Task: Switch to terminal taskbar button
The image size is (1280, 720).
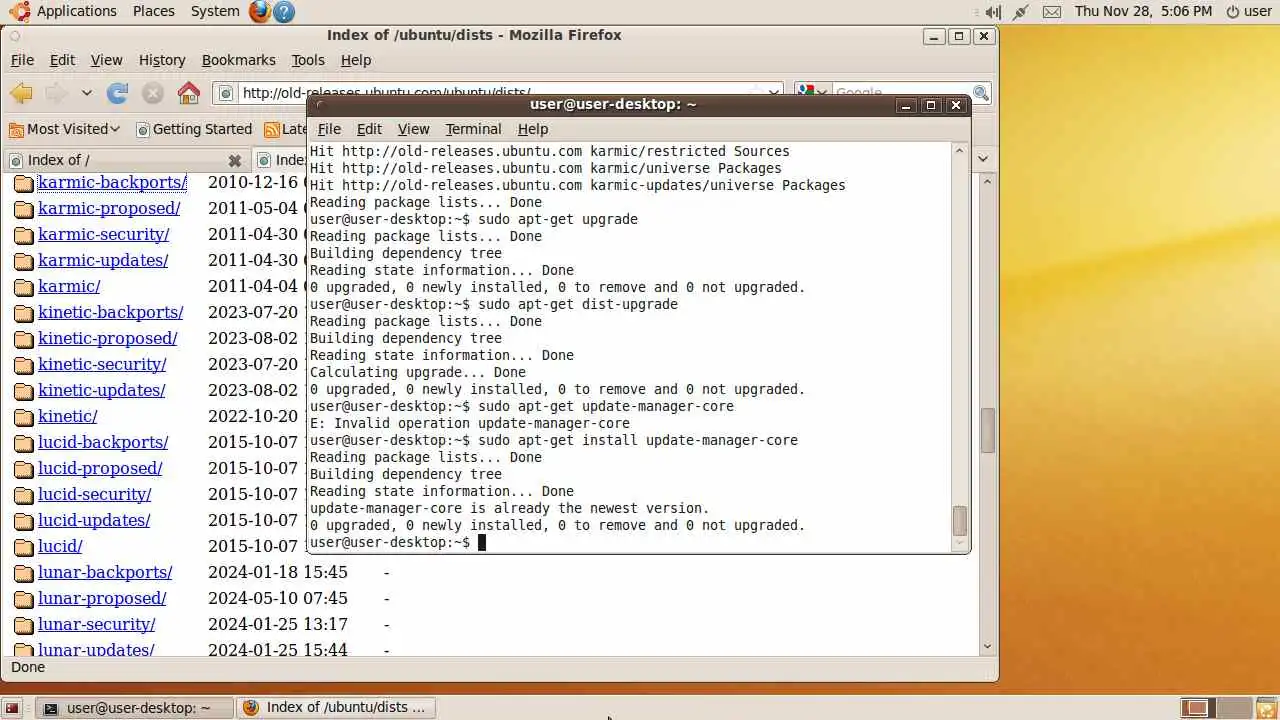Action: (134, 708)
